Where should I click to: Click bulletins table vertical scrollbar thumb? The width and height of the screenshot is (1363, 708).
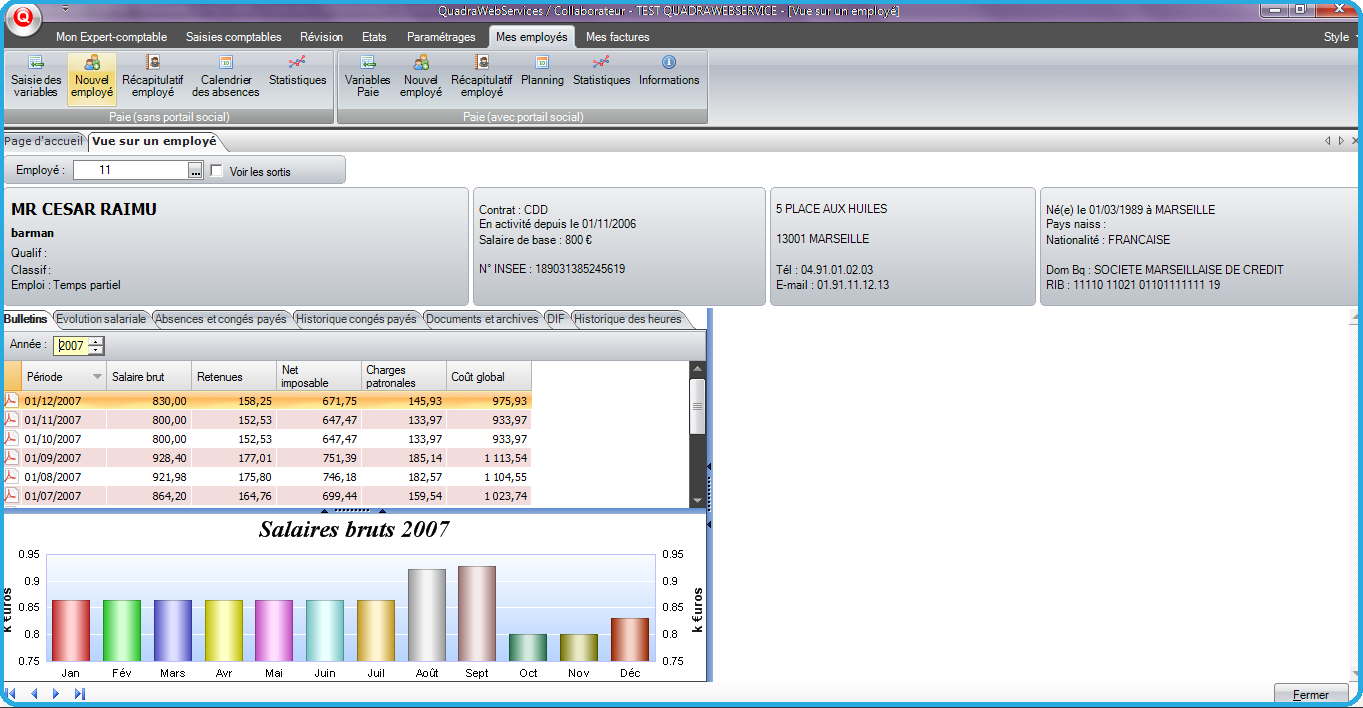tap(698, 406)
